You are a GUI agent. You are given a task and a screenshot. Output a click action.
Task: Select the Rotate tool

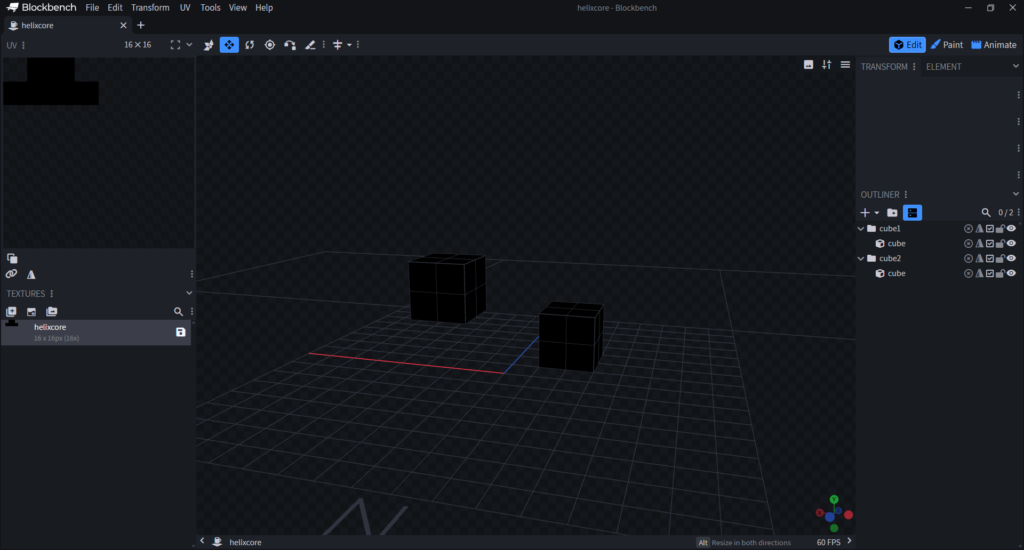pyautogui.click(x=249, y=45)
